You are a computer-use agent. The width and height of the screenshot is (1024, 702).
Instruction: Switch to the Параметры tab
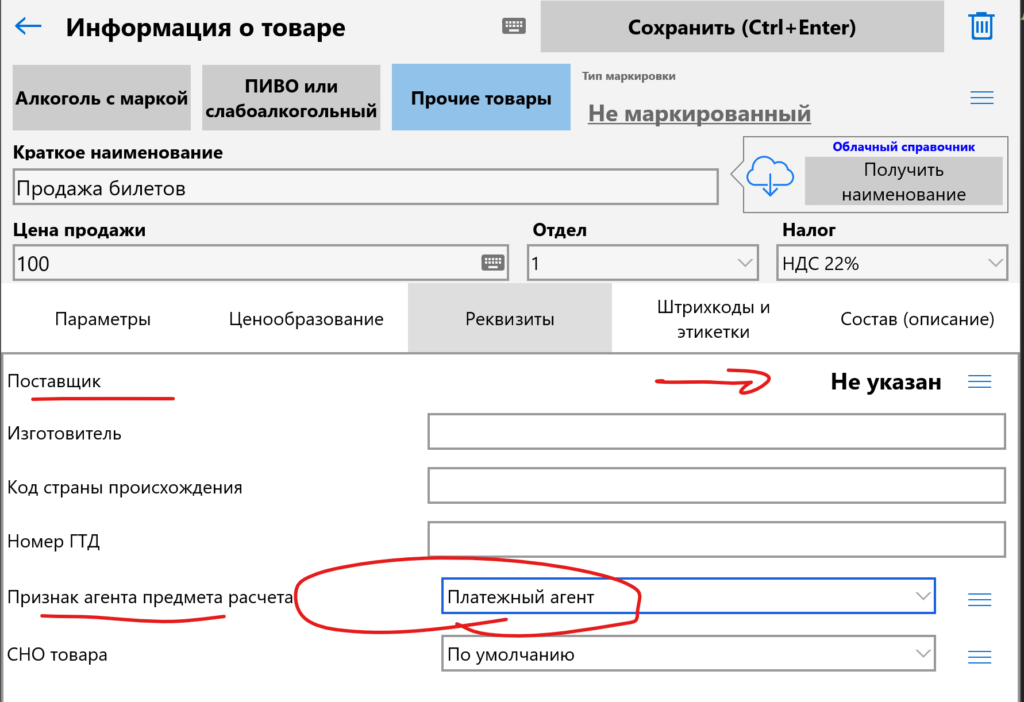(x=103, y=319)
